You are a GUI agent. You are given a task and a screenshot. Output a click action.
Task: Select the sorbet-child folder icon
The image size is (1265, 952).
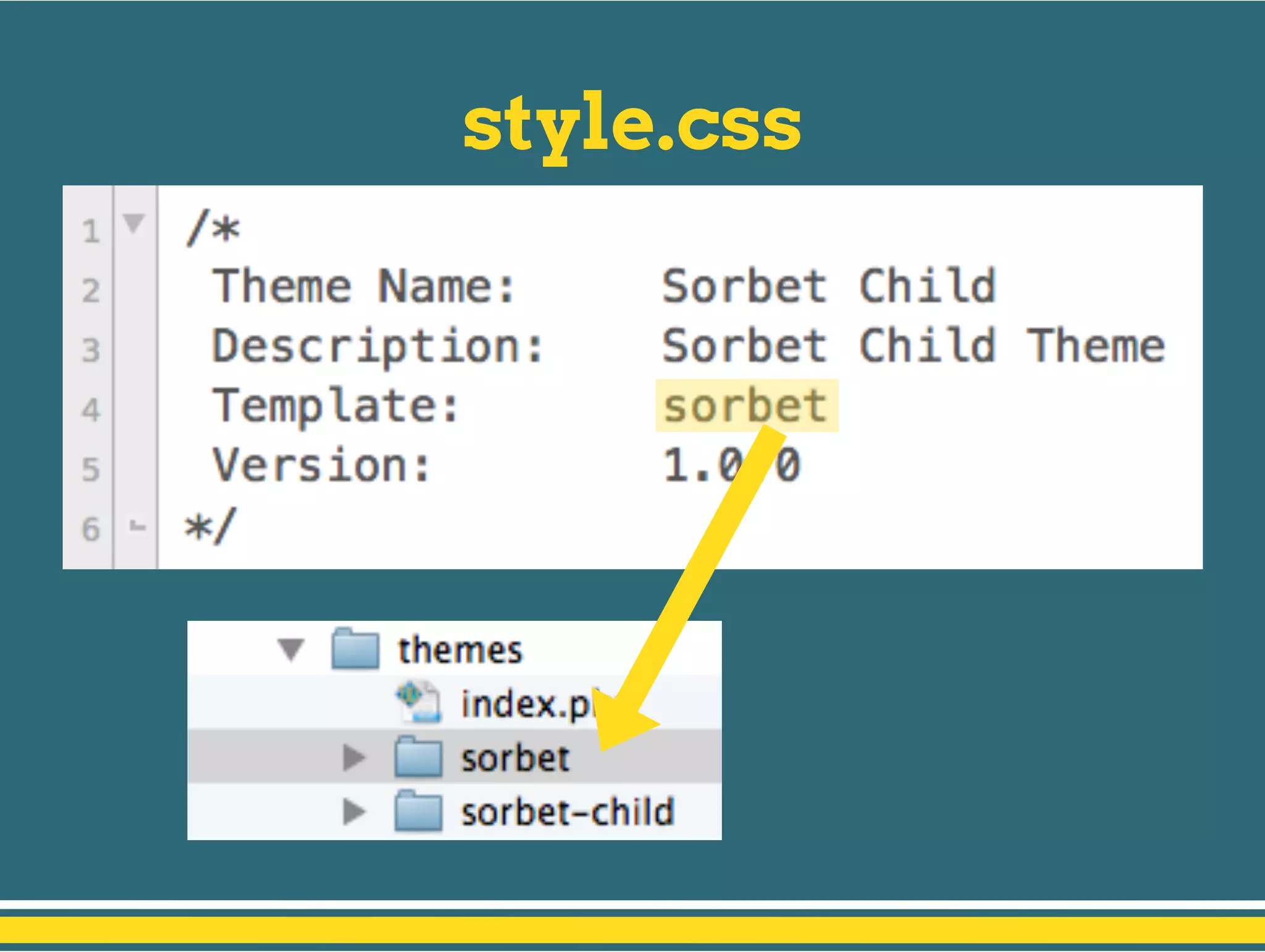[x=418, y=811]
